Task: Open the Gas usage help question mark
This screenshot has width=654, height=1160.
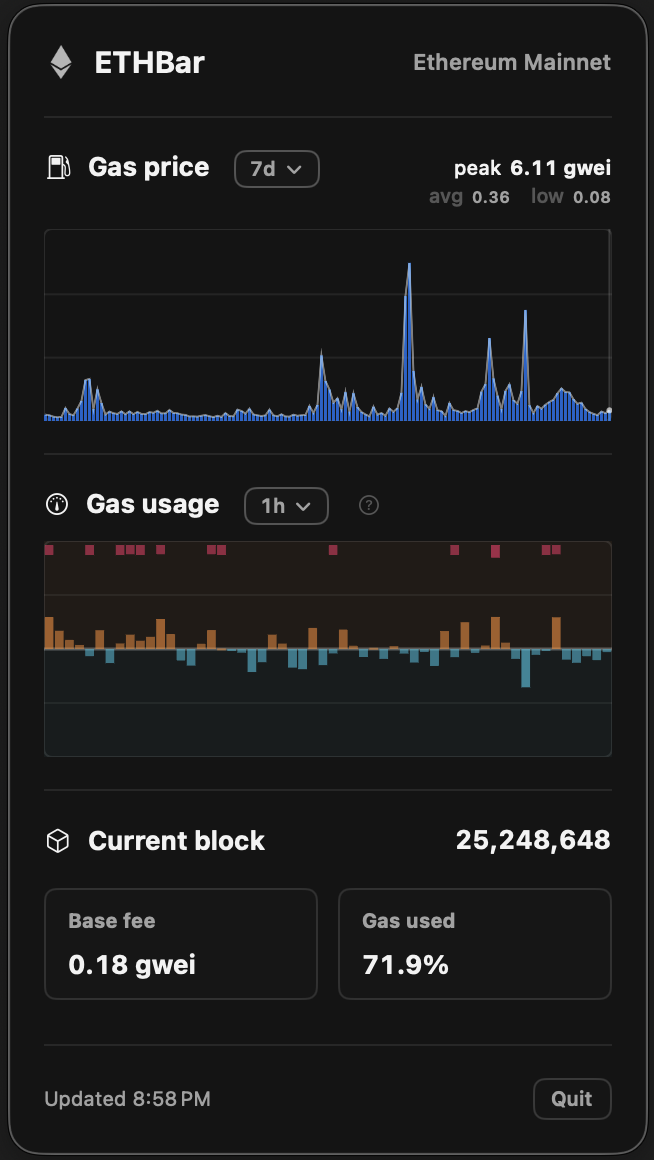Action: pyautogui.click(x=368, y=505)
